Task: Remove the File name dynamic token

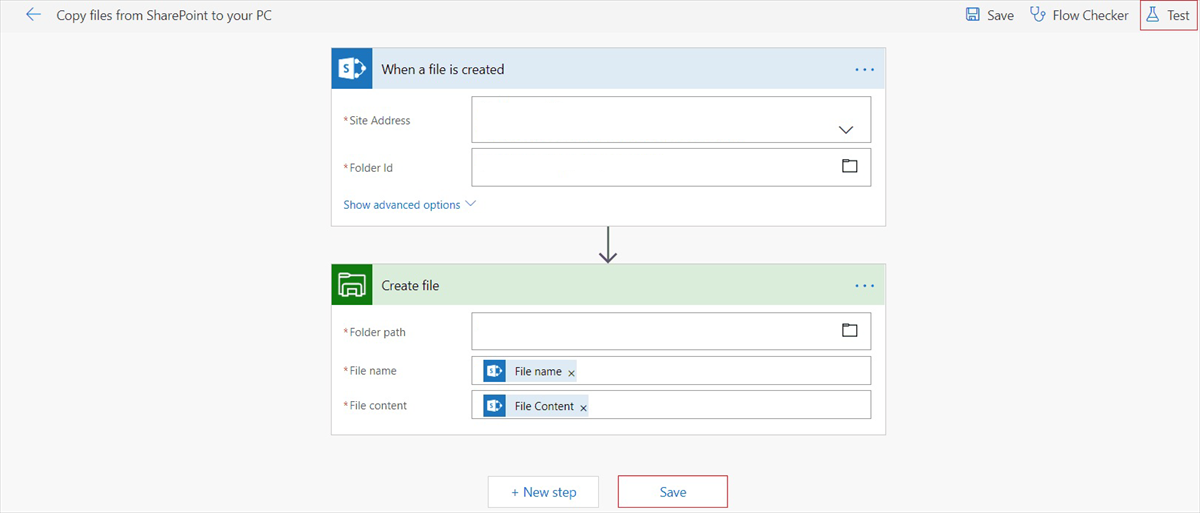Action: click(572, 373)
